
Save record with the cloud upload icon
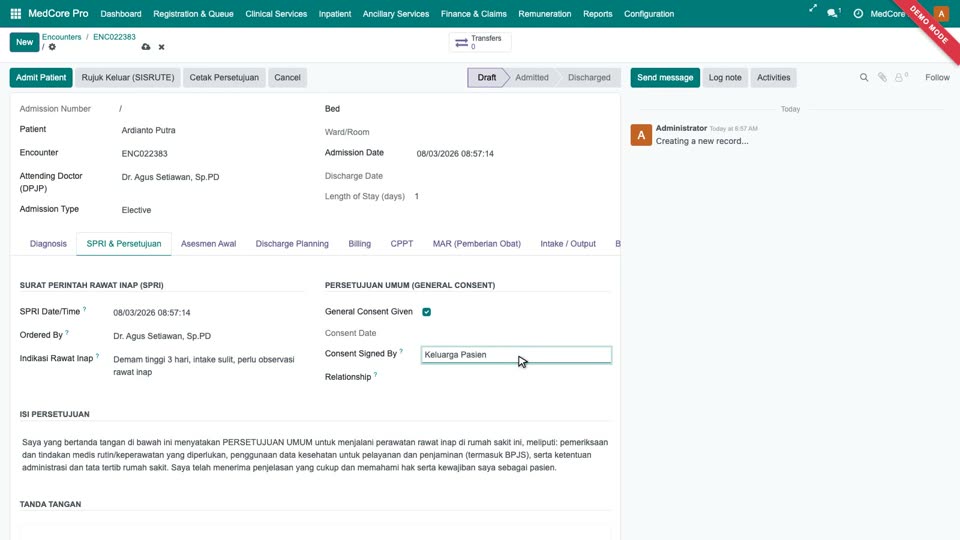146,47
